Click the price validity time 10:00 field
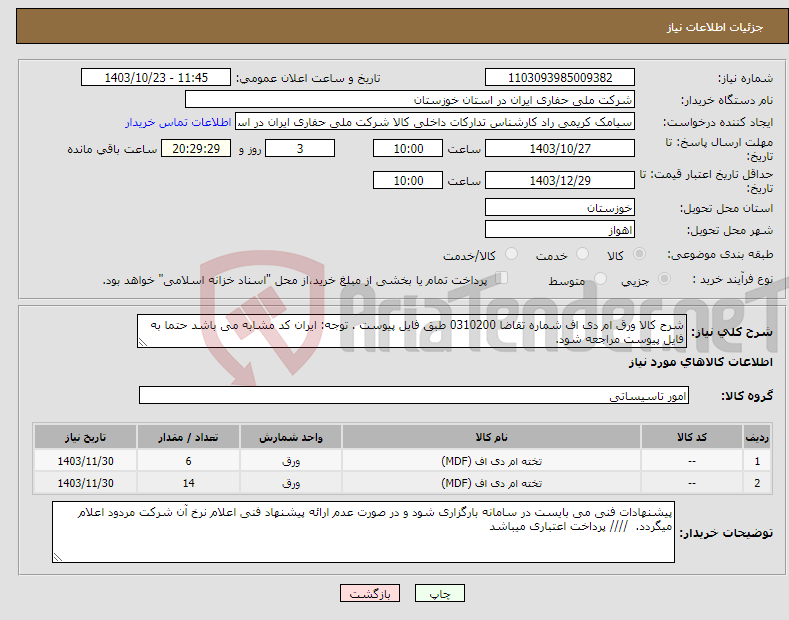 tap(408, 180)
